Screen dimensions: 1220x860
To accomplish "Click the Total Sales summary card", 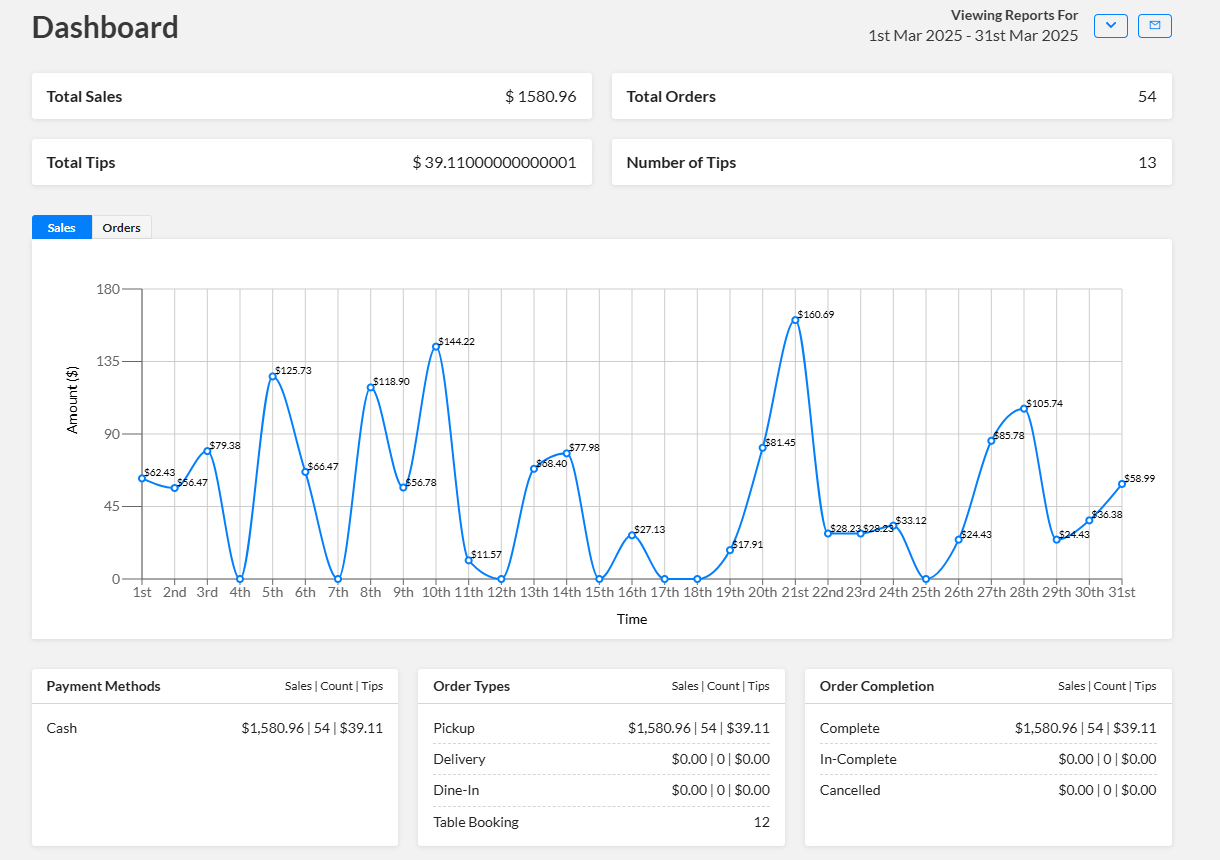I will tap(312, 97).
